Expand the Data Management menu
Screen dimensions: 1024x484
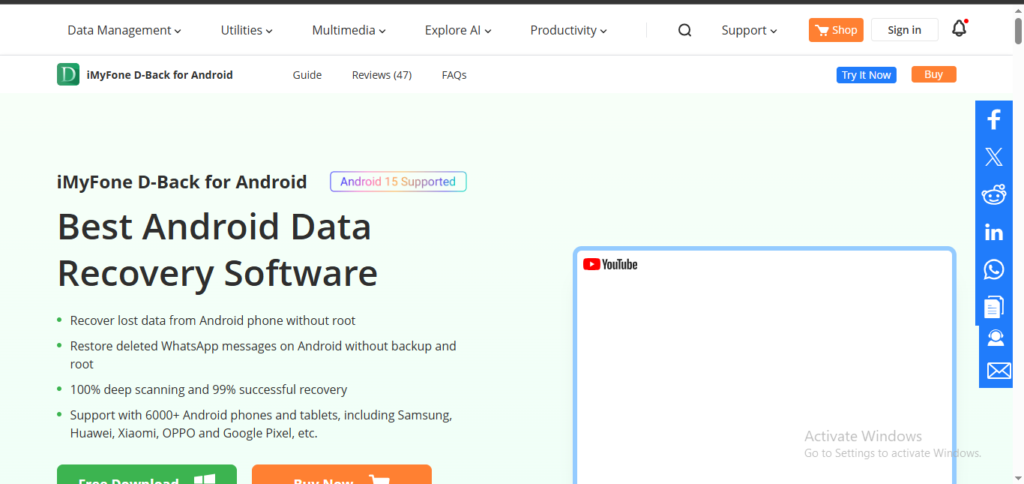click(124, 30)
